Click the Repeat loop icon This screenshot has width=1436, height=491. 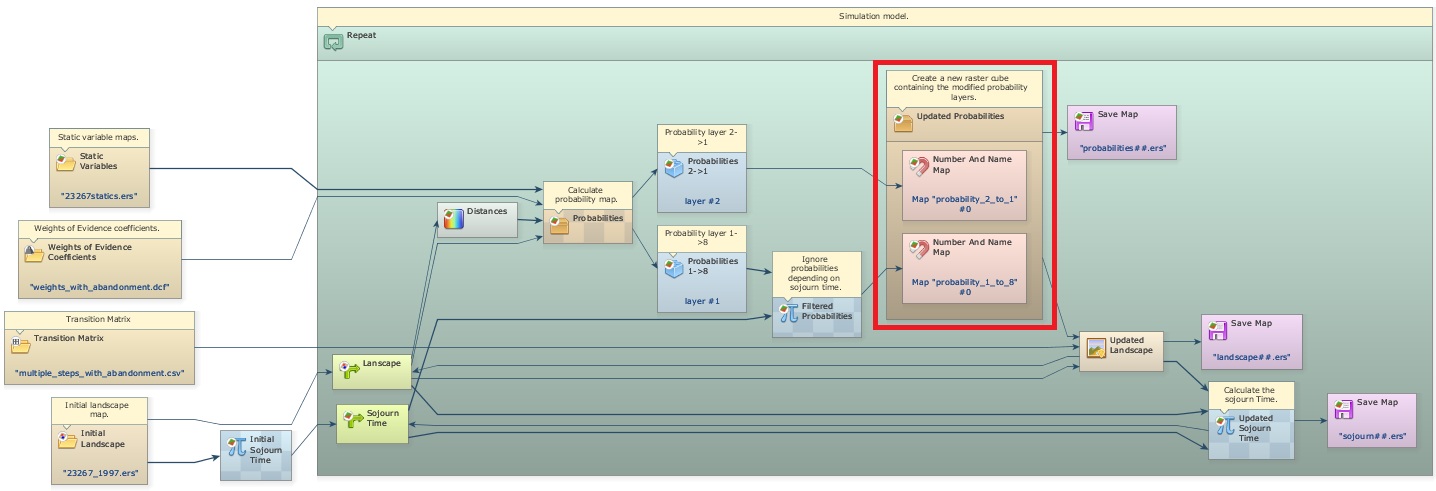click(333, 42)
